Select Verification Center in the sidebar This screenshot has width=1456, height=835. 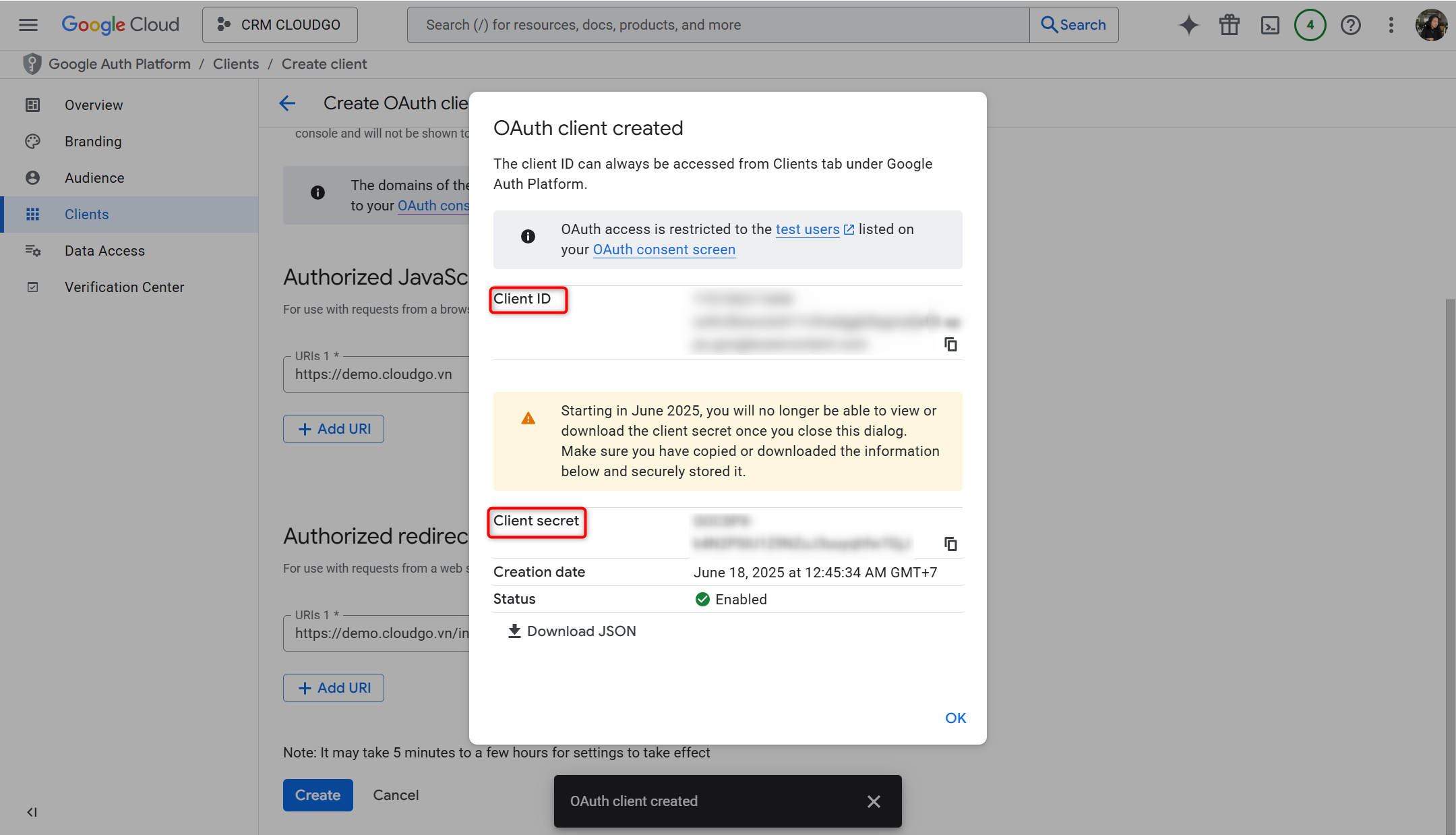click(124, 287)
